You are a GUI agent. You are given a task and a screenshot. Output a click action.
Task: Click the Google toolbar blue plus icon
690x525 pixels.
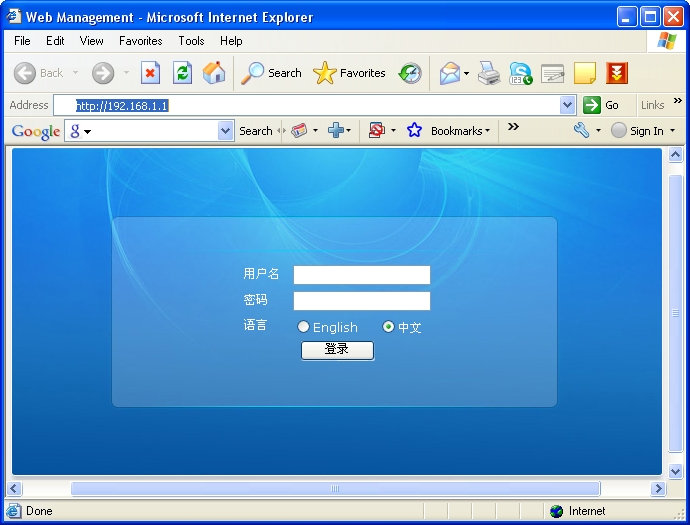[336, 130]
